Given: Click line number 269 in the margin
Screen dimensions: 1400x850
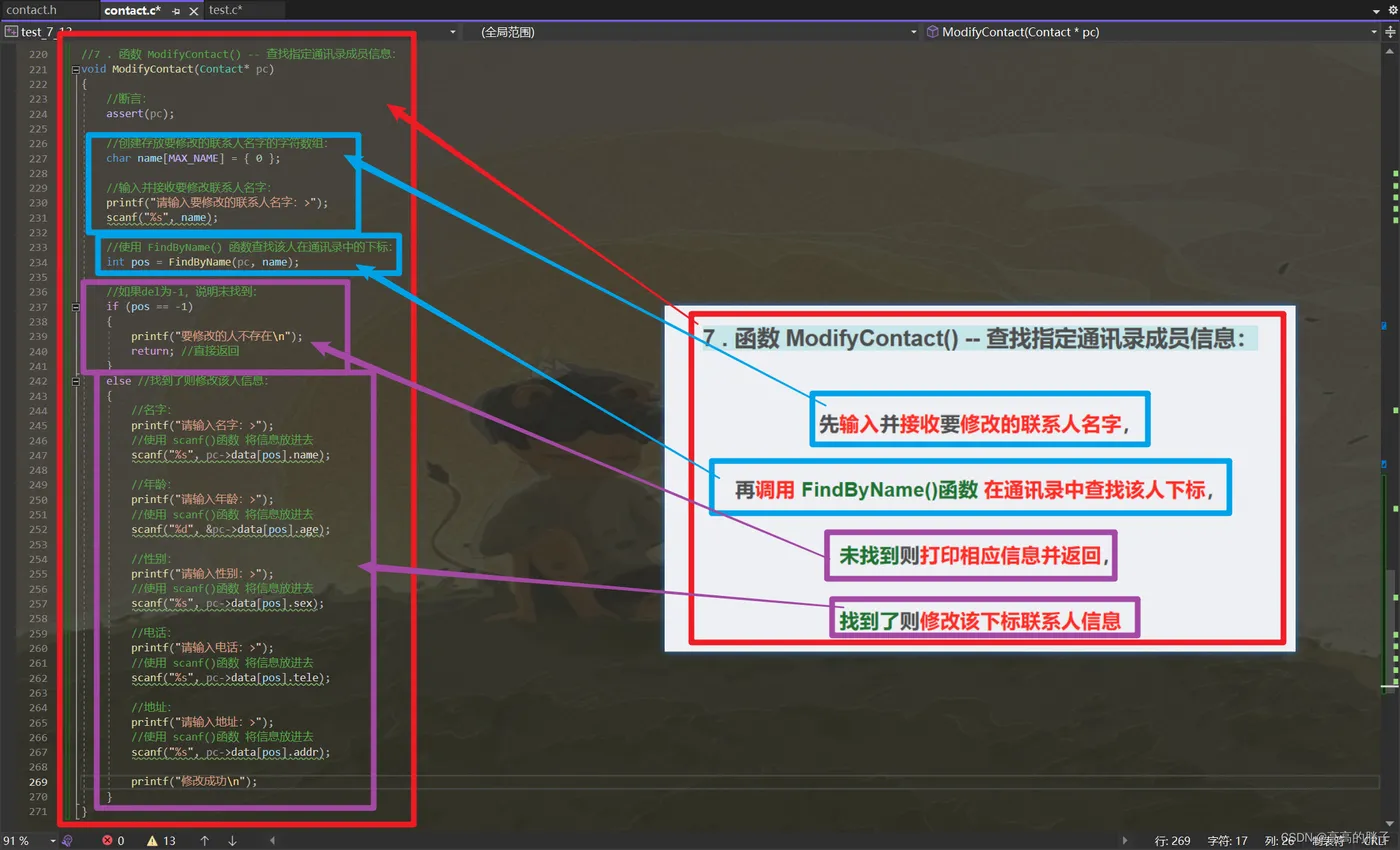Looking at the screenshot, I should point(38,782).
